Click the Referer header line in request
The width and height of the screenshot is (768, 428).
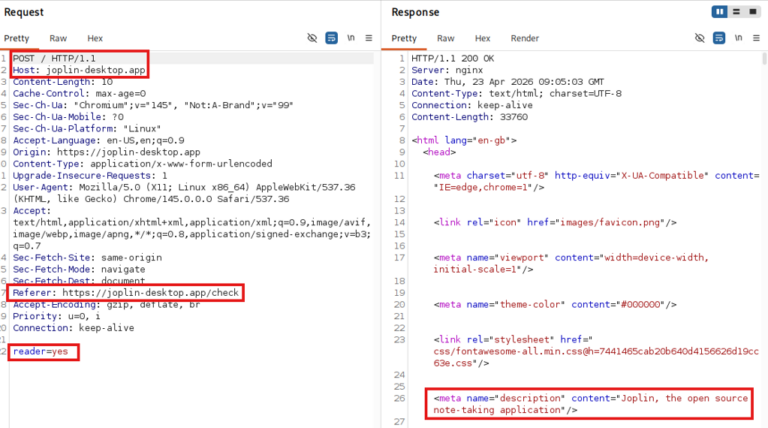click(x=126, y=293)
